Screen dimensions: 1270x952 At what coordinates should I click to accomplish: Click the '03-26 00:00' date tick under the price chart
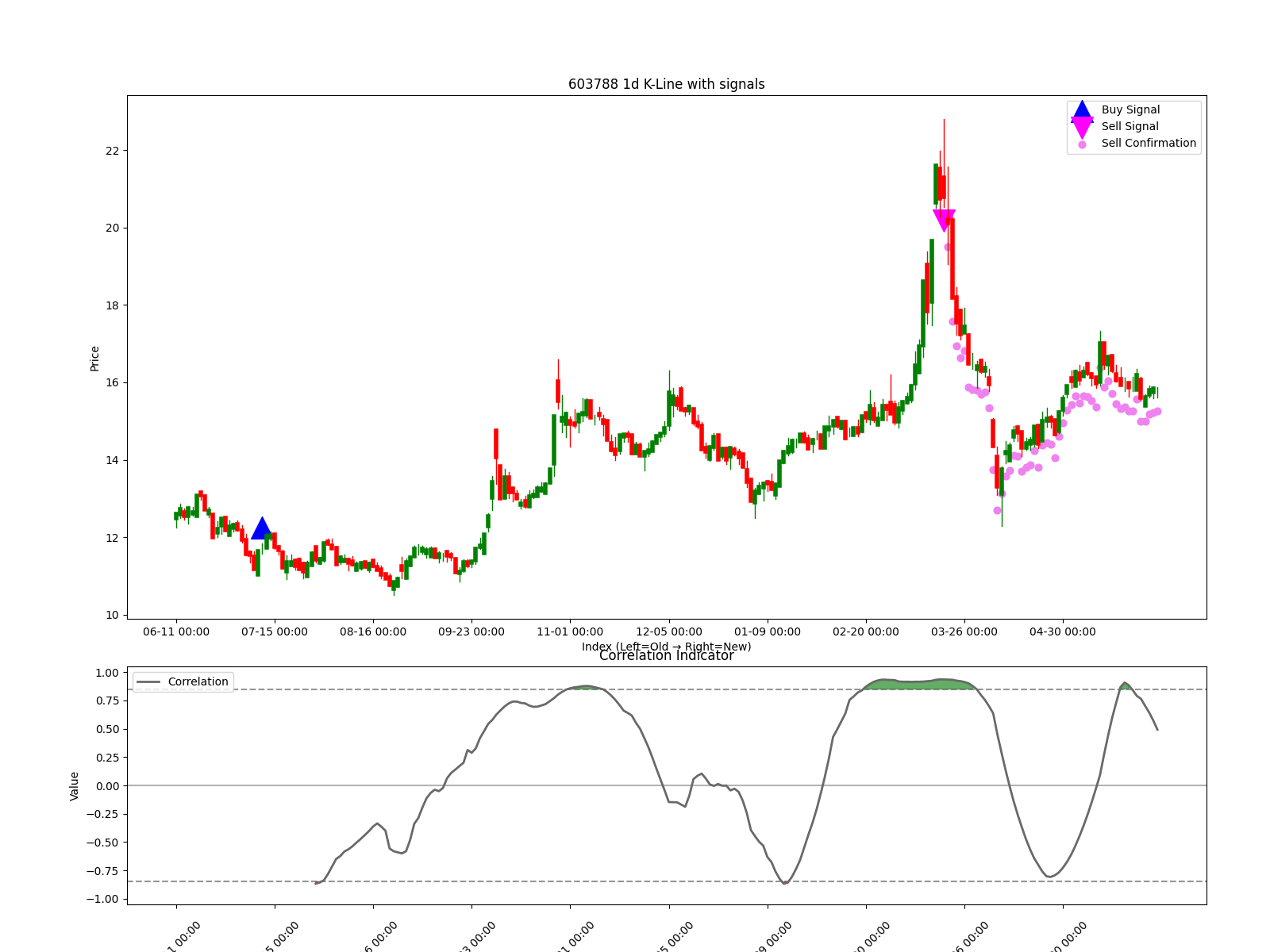point(964,632)
